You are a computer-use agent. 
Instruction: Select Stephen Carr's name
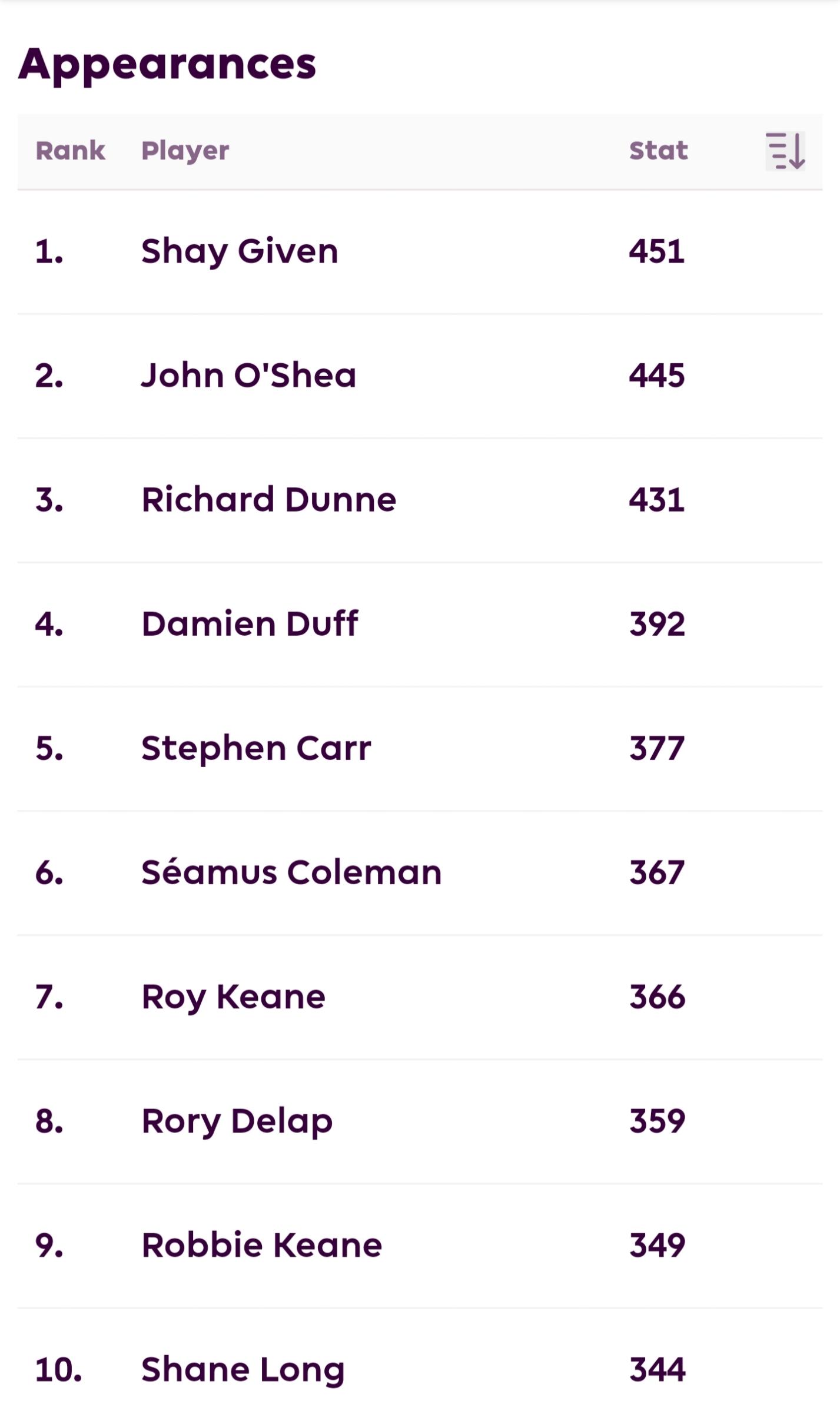pyautogui.click(x=256, y=749)
